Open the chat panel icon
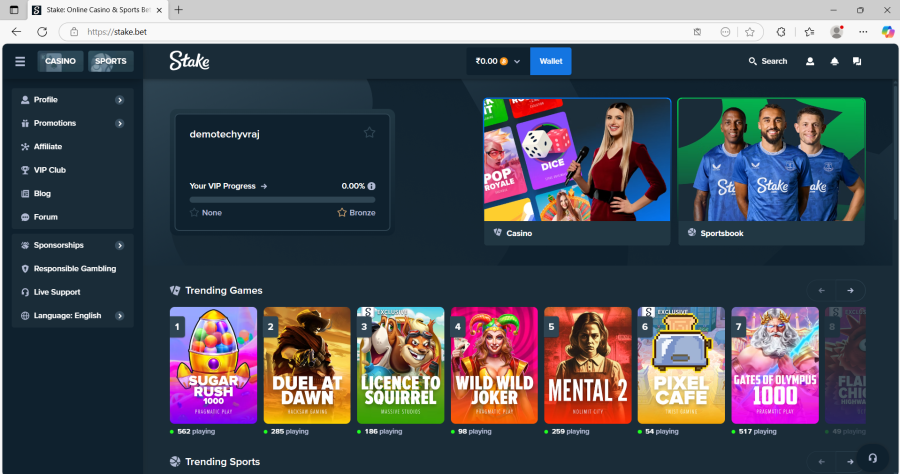The image size is (900, 474). tap(857, 61)
